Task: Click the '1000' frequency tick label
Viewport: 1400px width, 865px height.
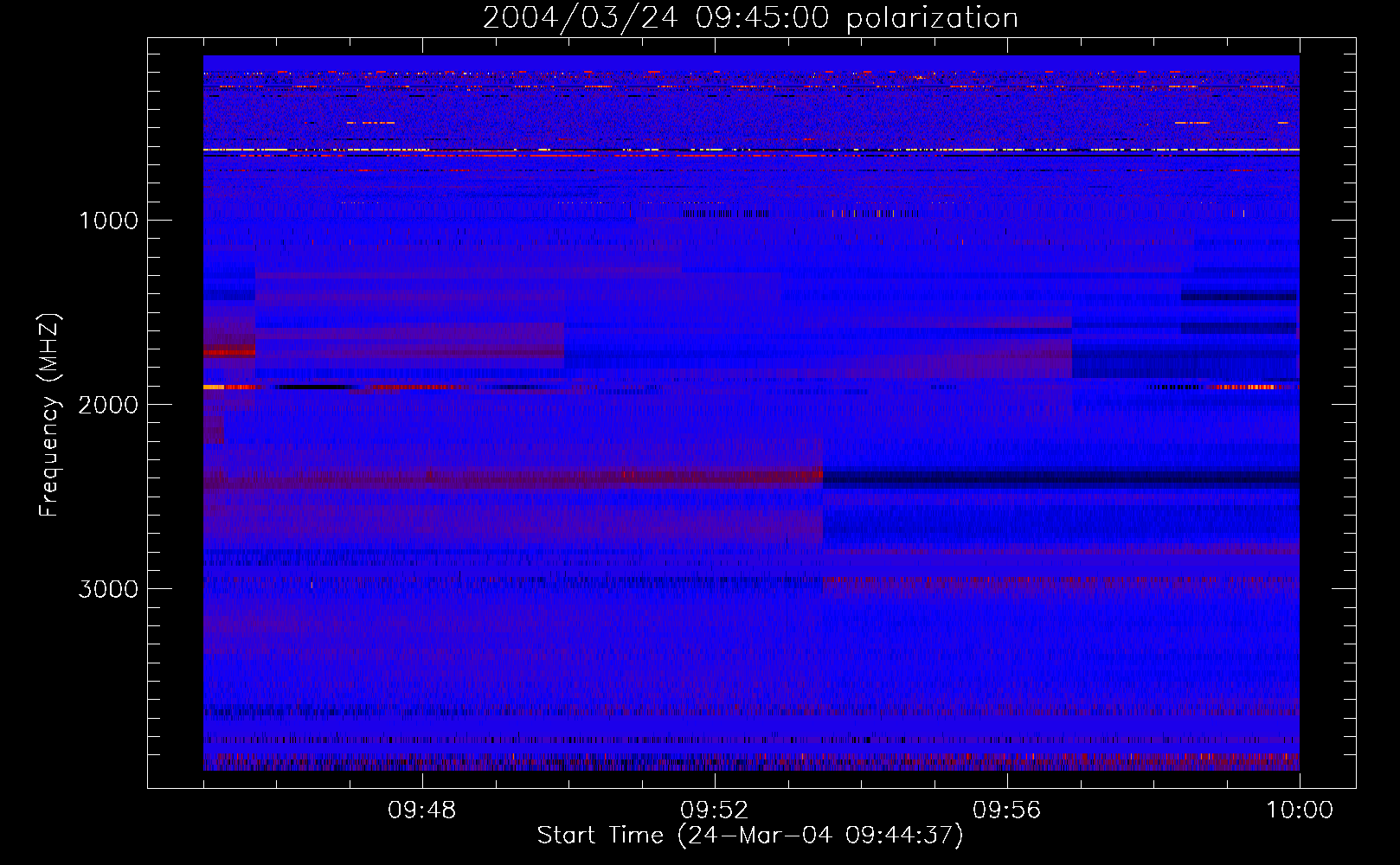Action: pyautogui.click(x=108, y=221)
